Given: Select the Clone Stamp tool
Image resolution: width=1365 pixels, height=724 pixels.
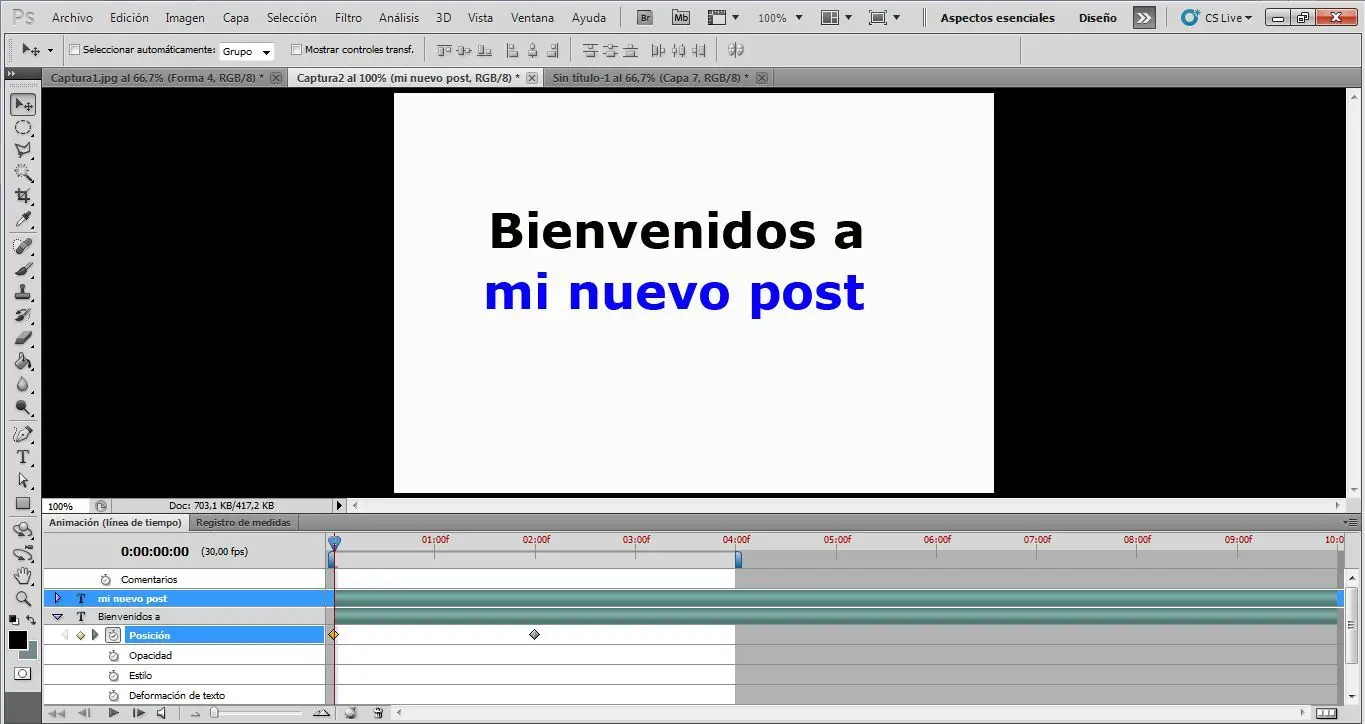Looking at the screenshot, I should pyautogui.click(x=23, y=293).
